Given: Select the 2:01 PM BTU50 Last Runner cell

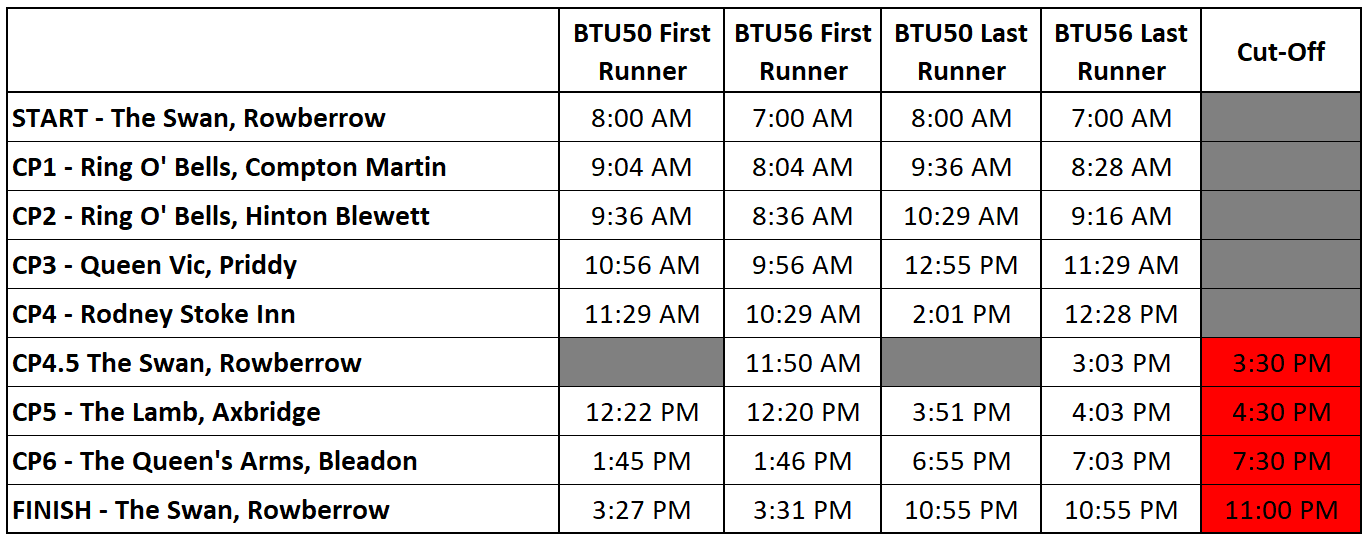Looking at the screenshot, I should click(961, 314).
